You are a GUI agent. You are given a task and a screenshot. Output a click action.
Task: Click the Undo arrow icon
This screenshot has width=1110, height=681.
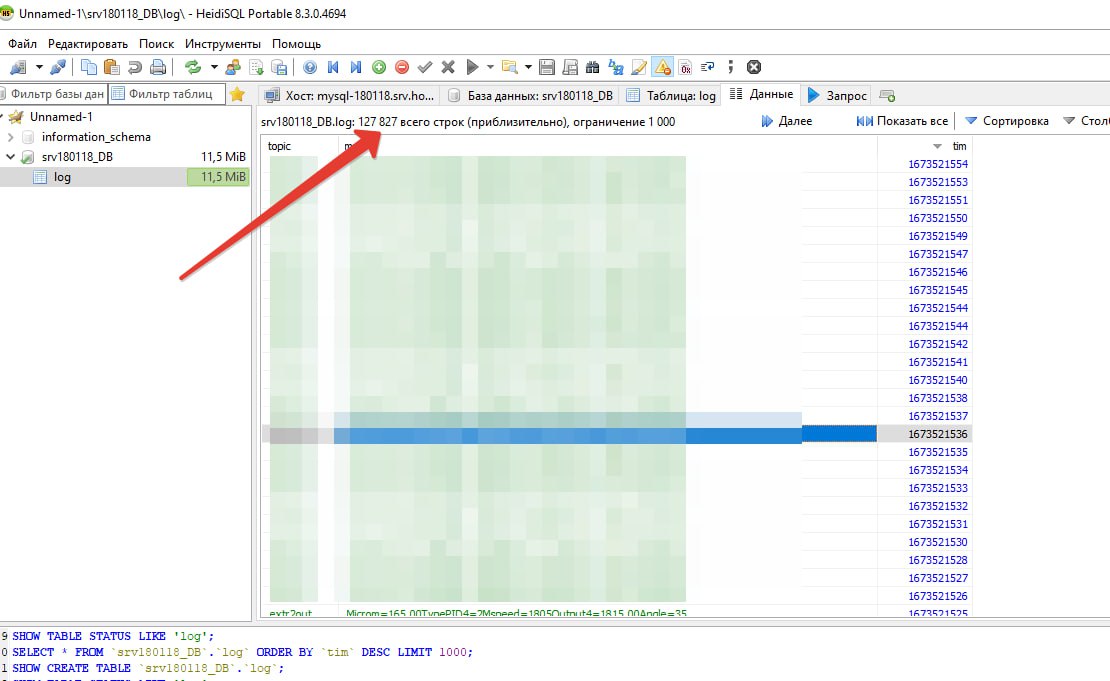(135, 67)
